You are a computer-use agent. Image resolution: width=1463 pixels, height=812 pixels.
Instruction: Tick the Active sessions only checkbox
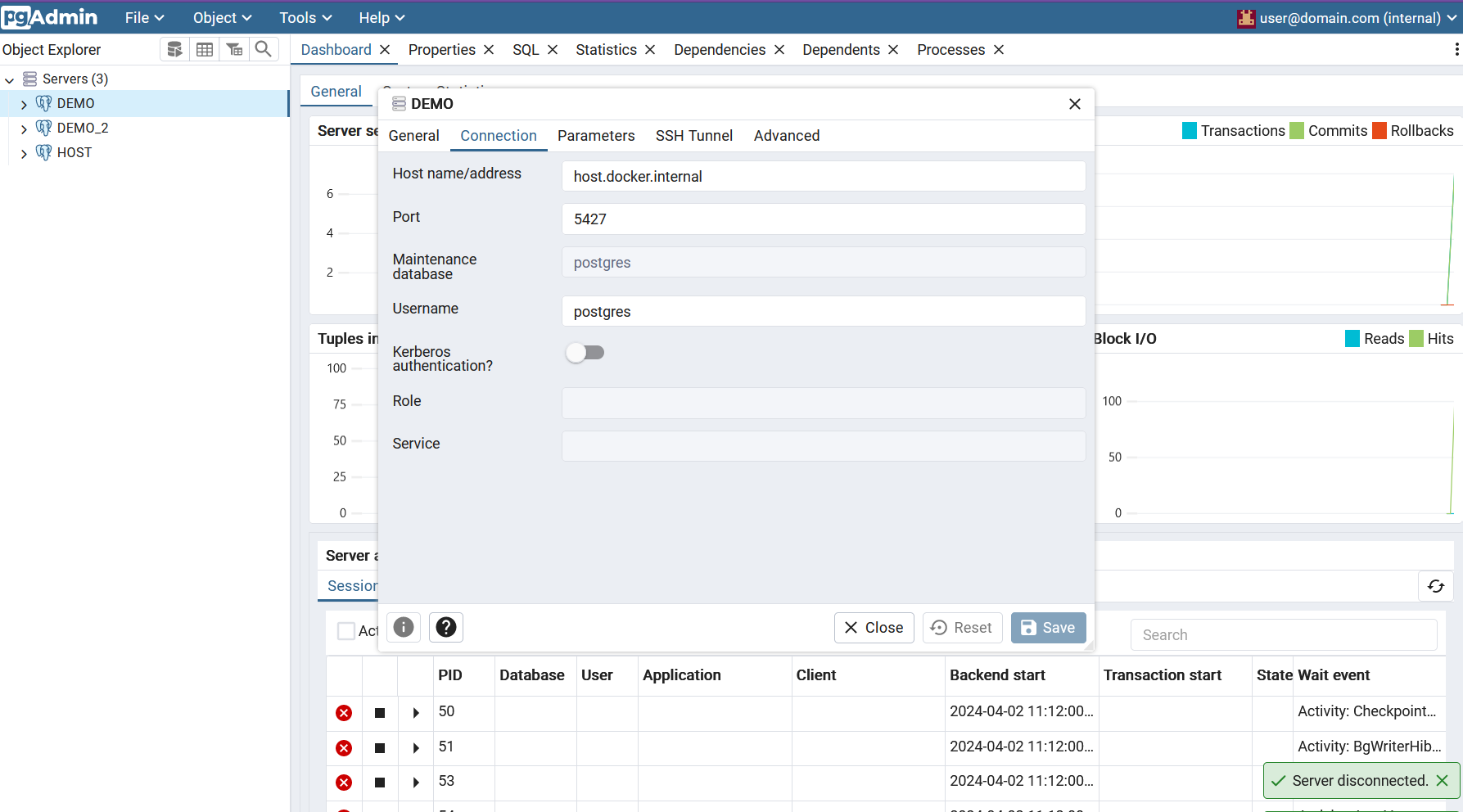[x=346, y=631]
